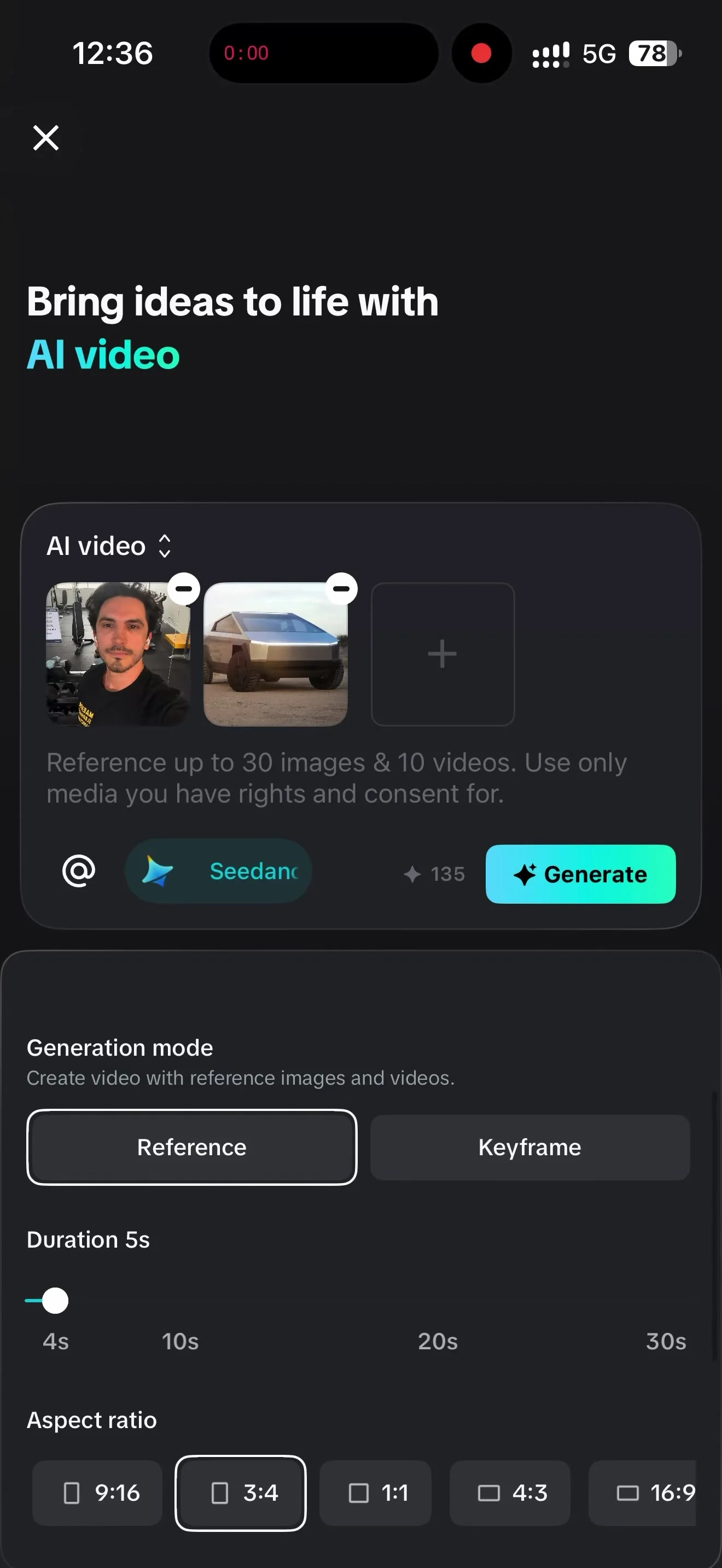722x1568 pixels.
Task: Open the AI video mode dropdown
Action: pyautogui.click(x=109, y=546)
